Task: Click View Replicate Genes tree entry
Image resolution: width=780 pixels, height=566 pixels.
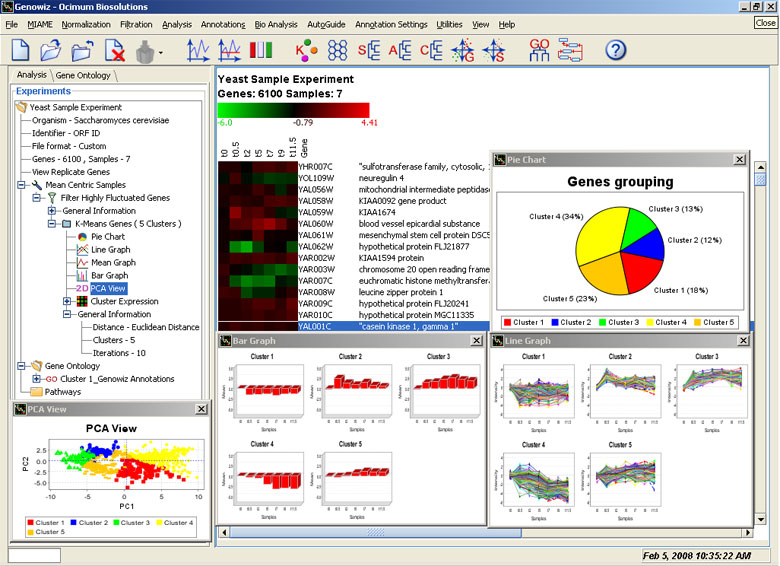Action: tap(71, 172)
